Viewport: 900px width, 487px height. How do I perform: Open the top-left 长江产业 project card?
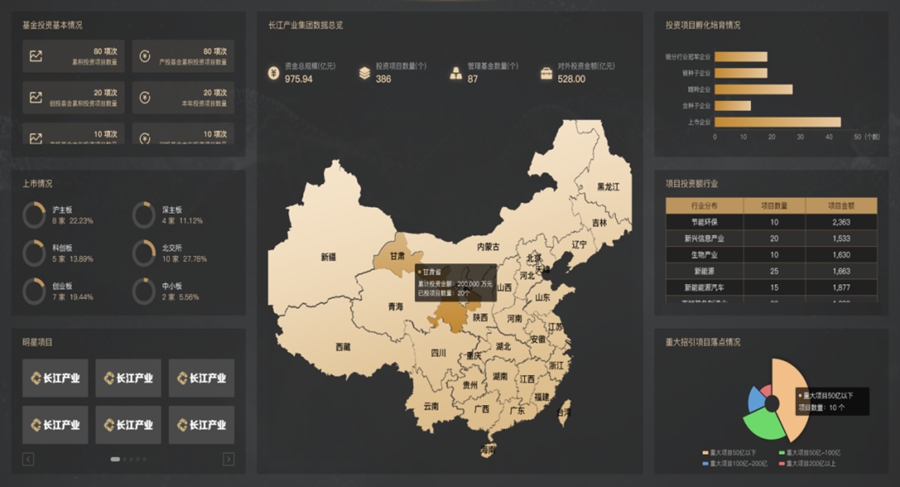pyautogui.click(x=55, y=378)
